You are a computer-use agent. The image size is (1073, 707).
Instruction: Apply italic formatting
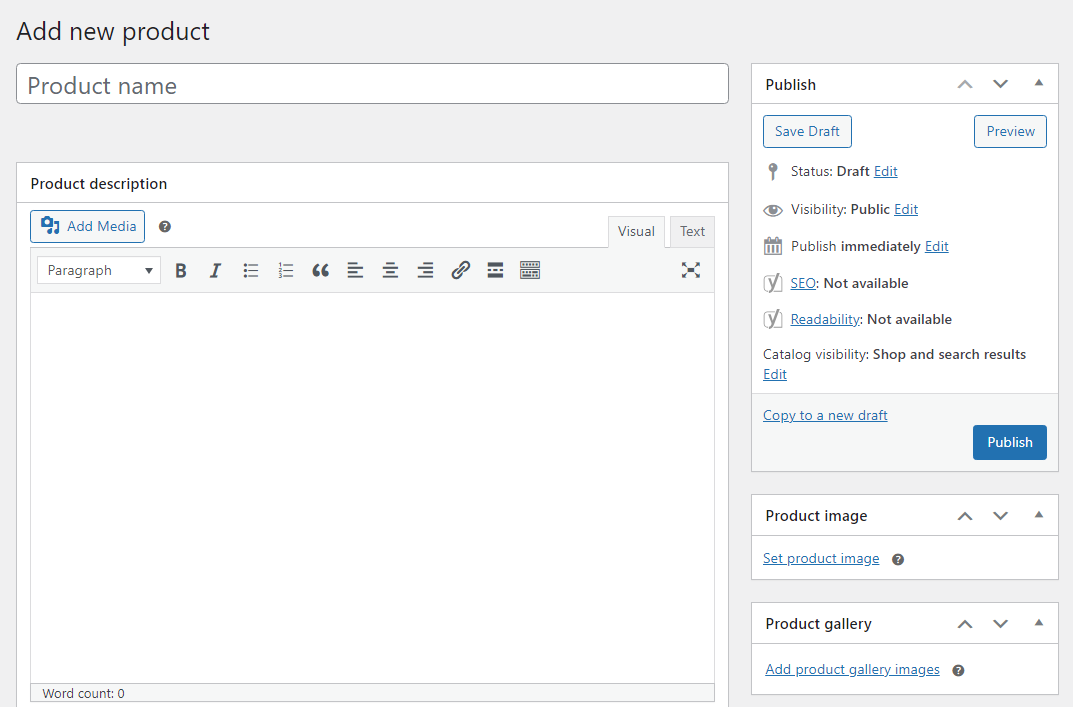coord(215,270)
